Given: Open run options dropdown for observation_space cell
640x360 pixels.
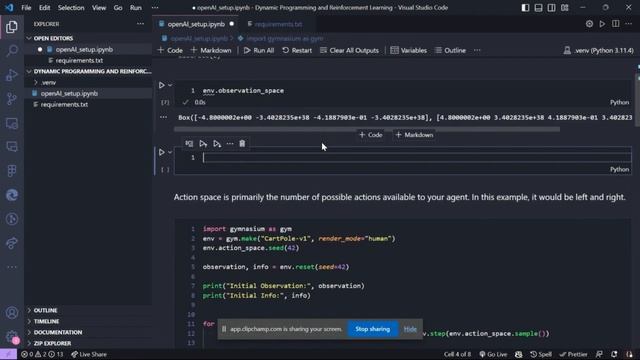Looking at the screenshot, I should click(170, 85).
